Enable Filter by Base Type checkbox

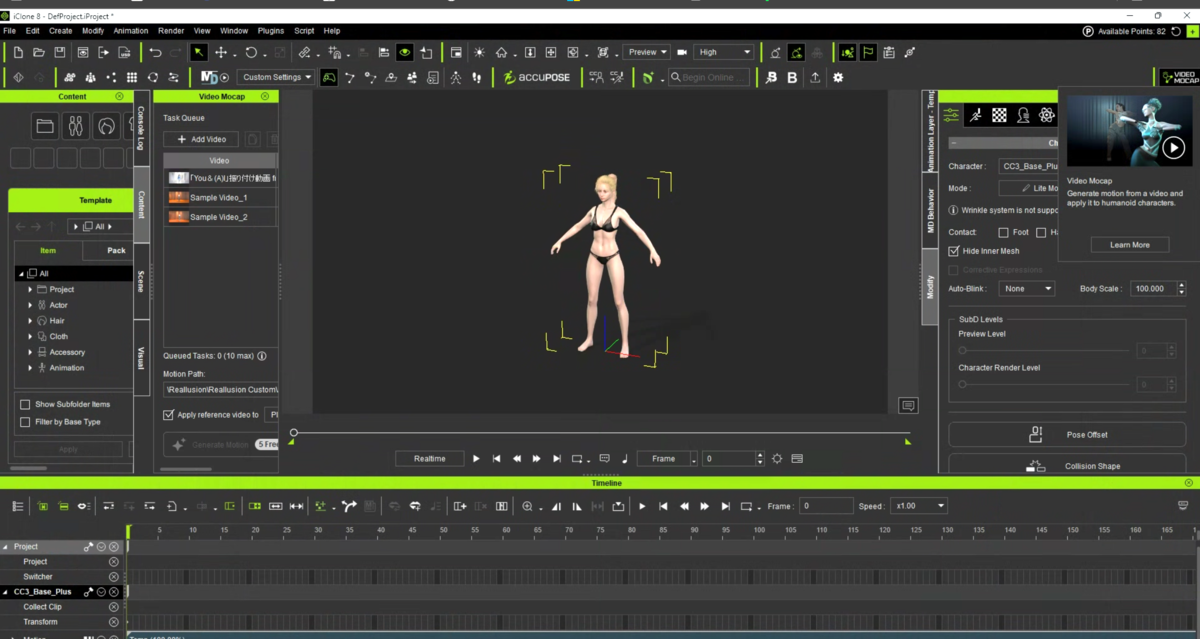point(25,422)
